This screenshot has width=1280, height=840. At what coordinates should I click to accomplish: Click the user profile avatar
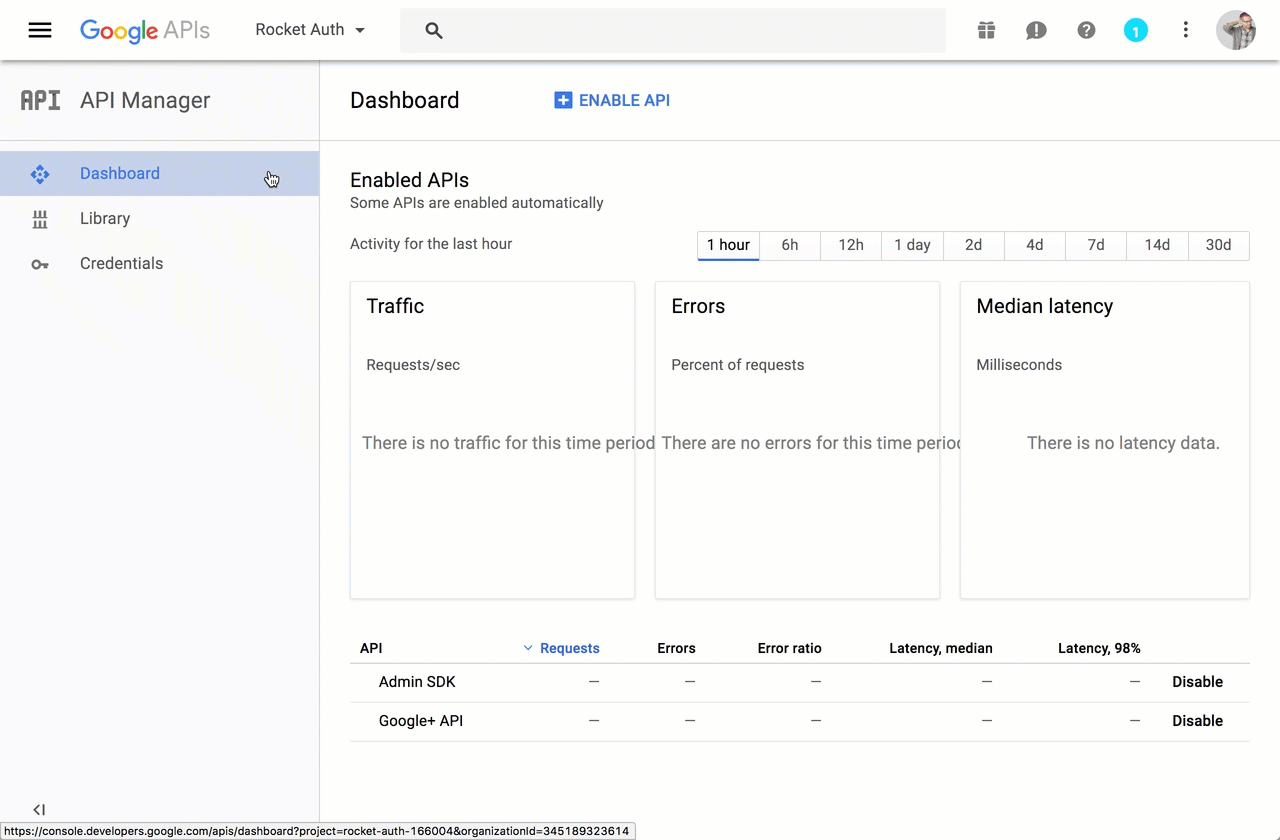pyautogui.click(x=1235, y=30)
